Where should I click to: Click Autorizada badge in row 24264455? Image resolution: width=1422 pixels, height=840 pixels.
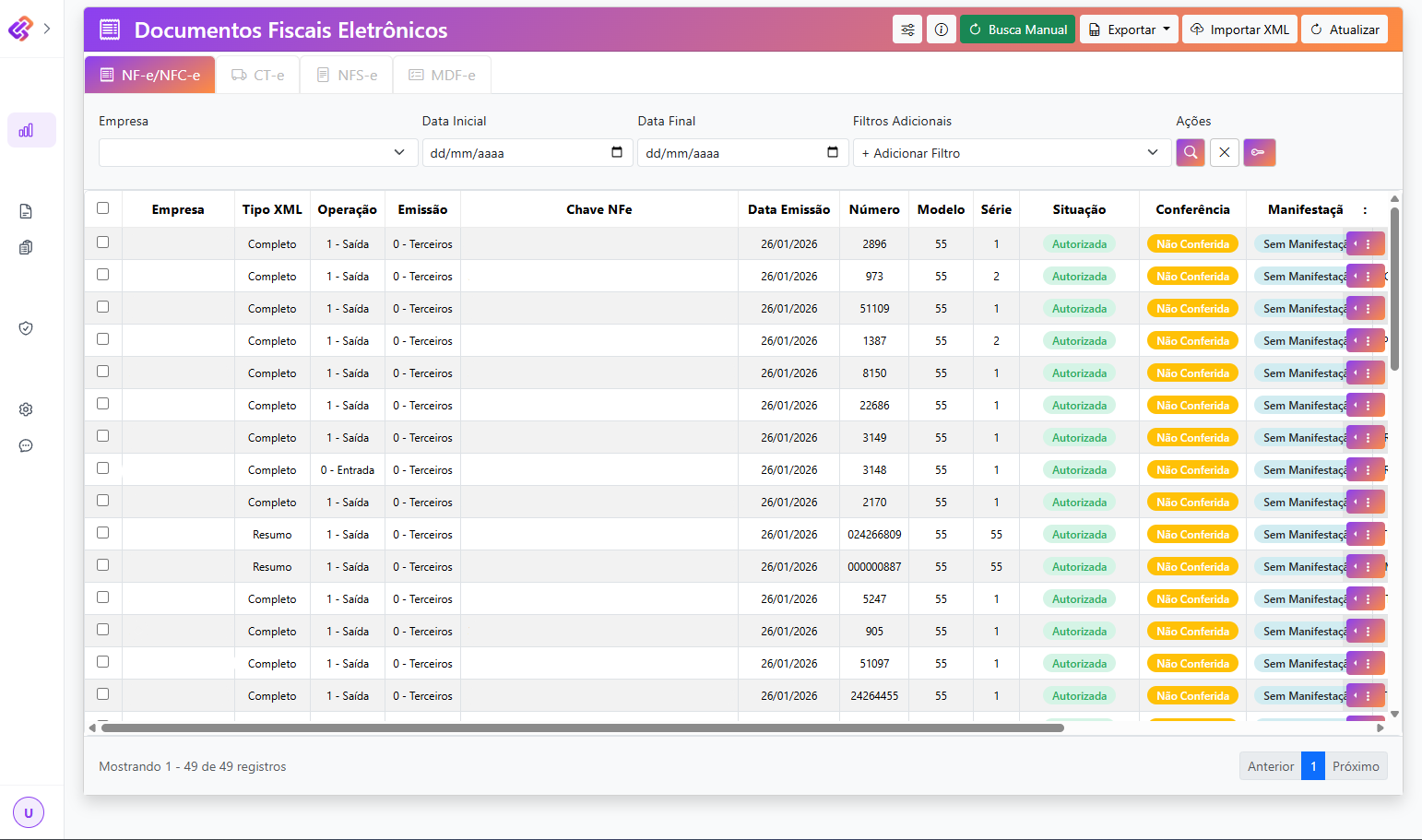[1079, 696]
